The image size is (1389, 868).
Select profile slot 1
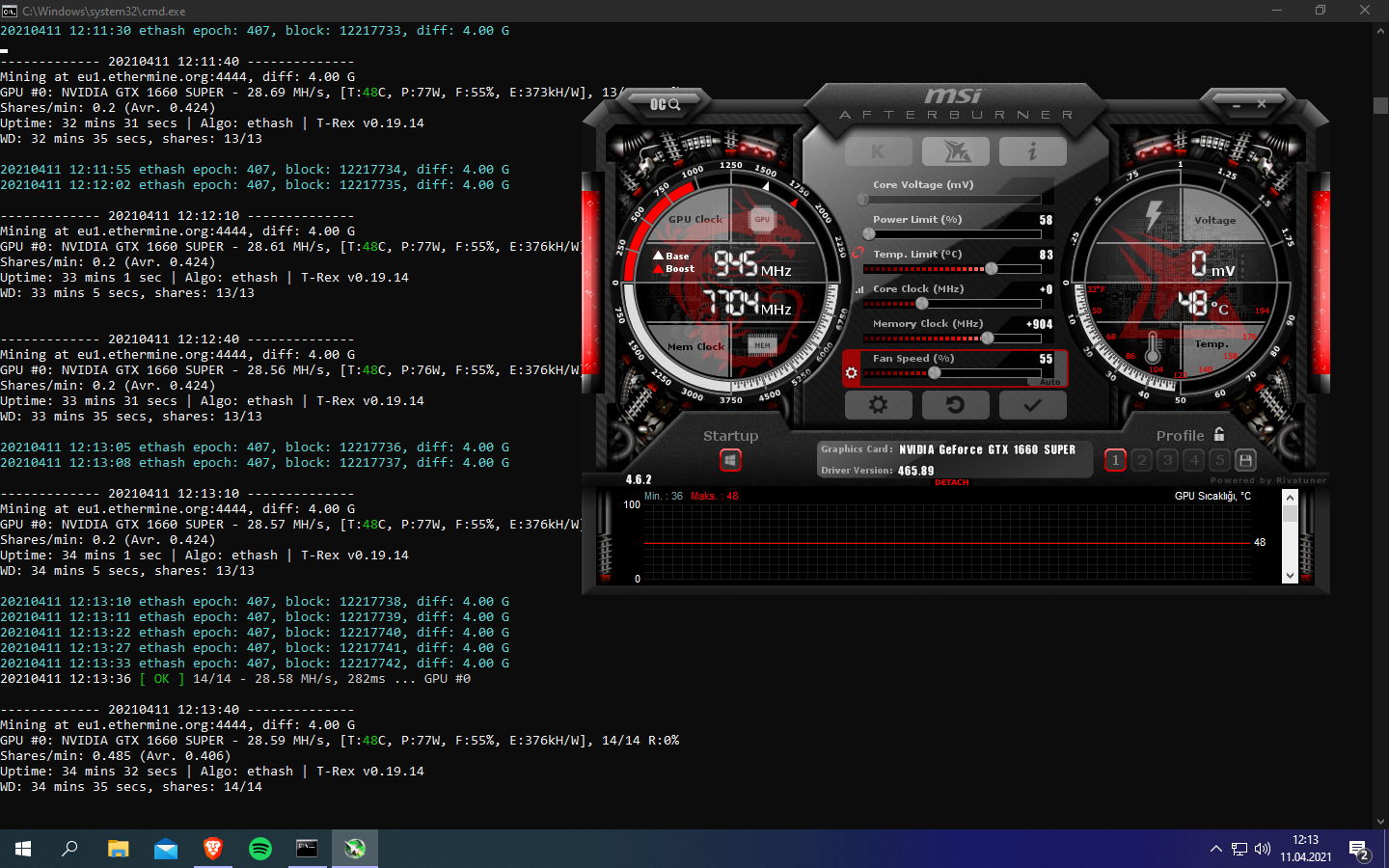click(1115, 461)
